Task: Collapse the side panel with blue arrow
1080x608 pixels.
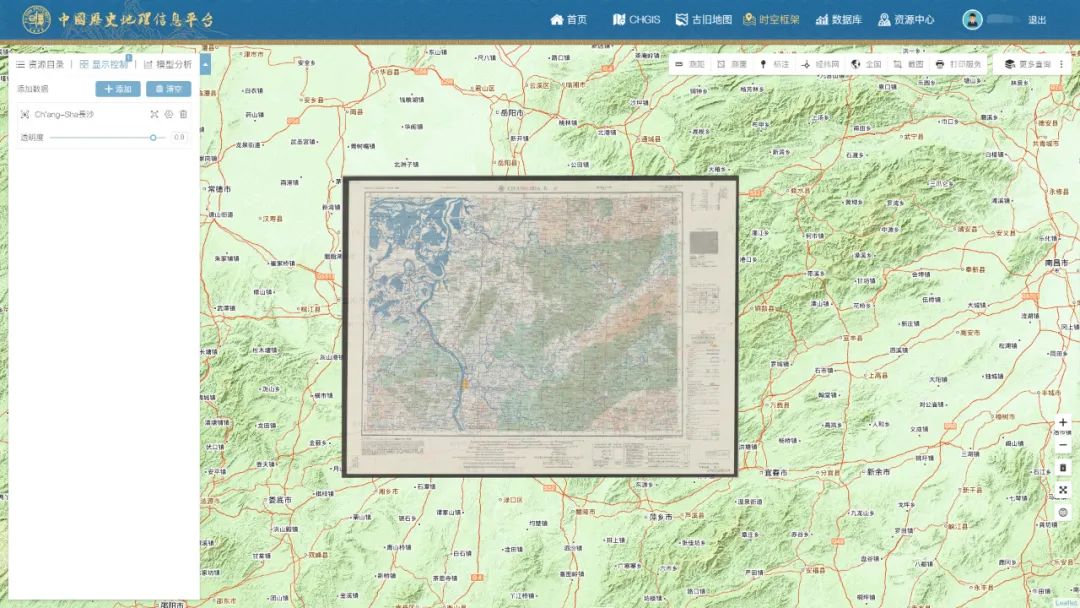Action: tap(205, 64)
